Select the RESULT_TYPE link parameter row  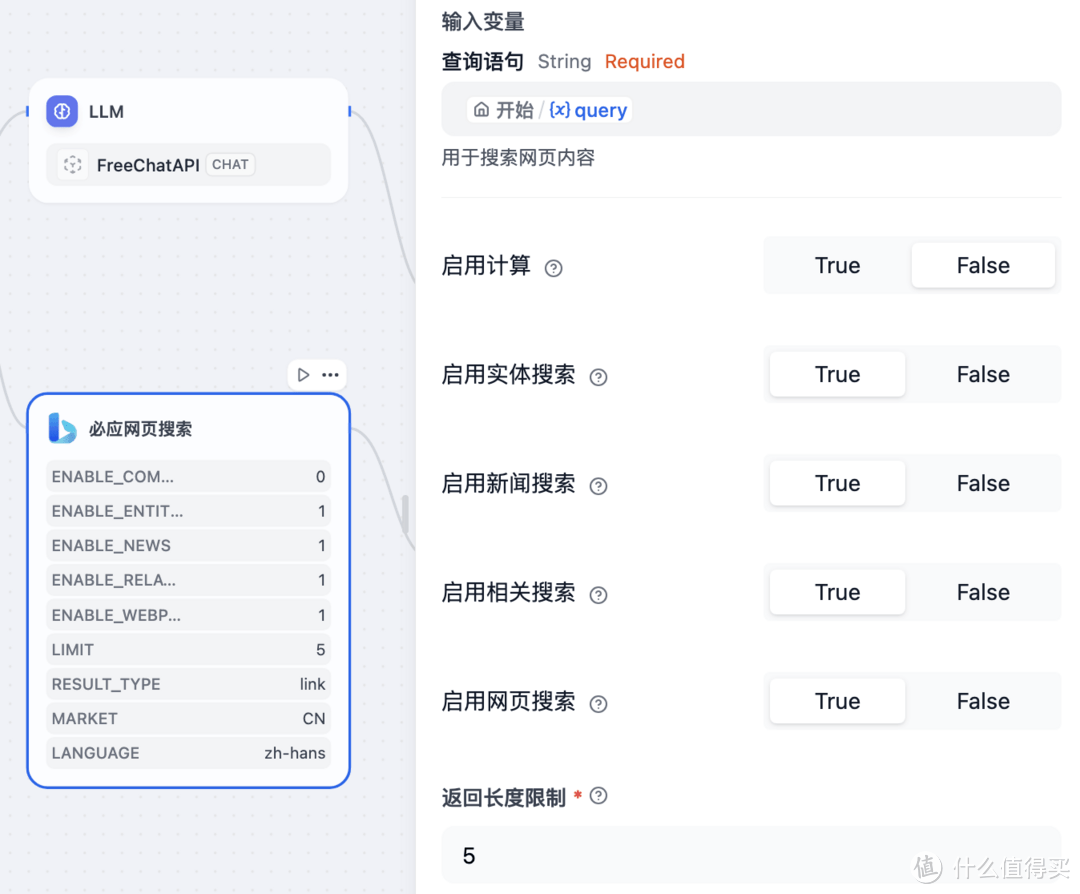click(x=188, y=684)
